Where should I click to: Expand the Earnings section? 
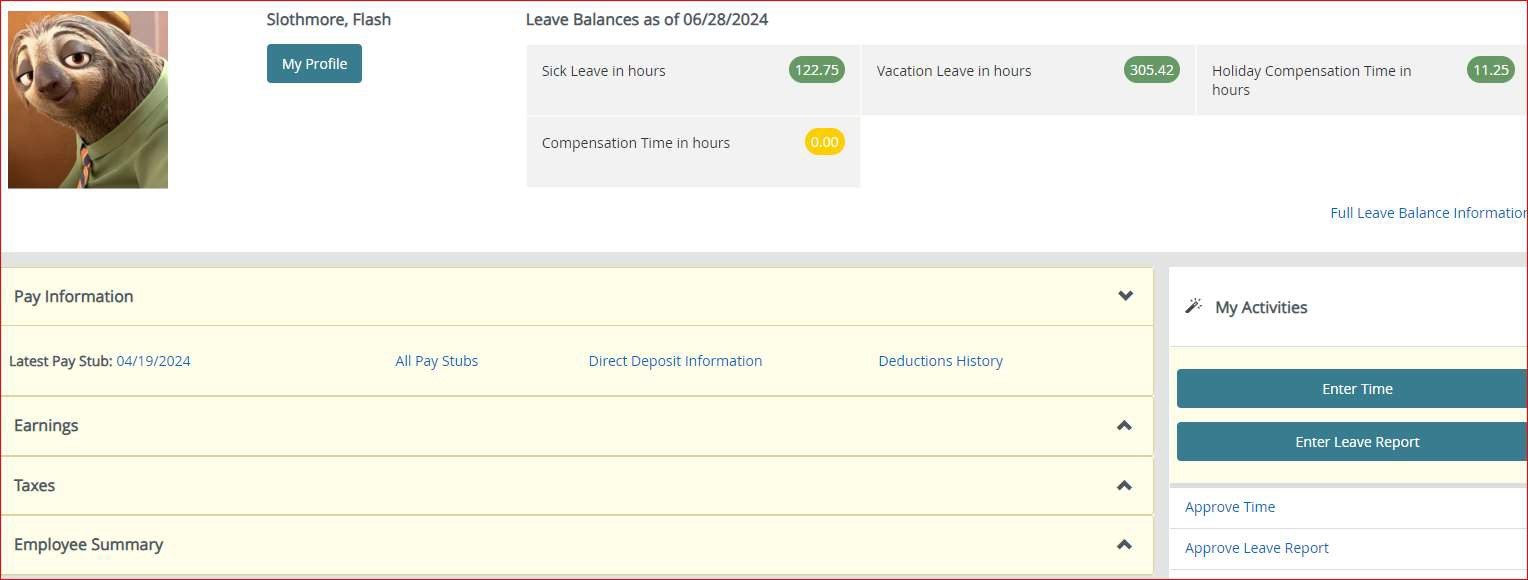coord(1122,425)
